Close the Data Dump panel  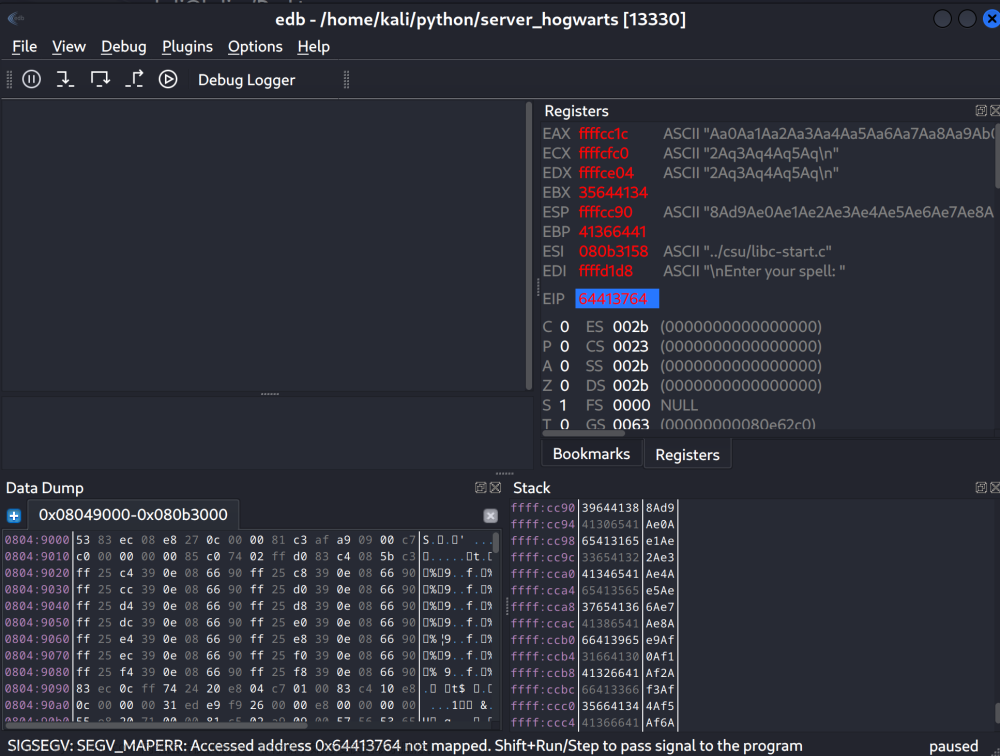(x=495, y=487)
